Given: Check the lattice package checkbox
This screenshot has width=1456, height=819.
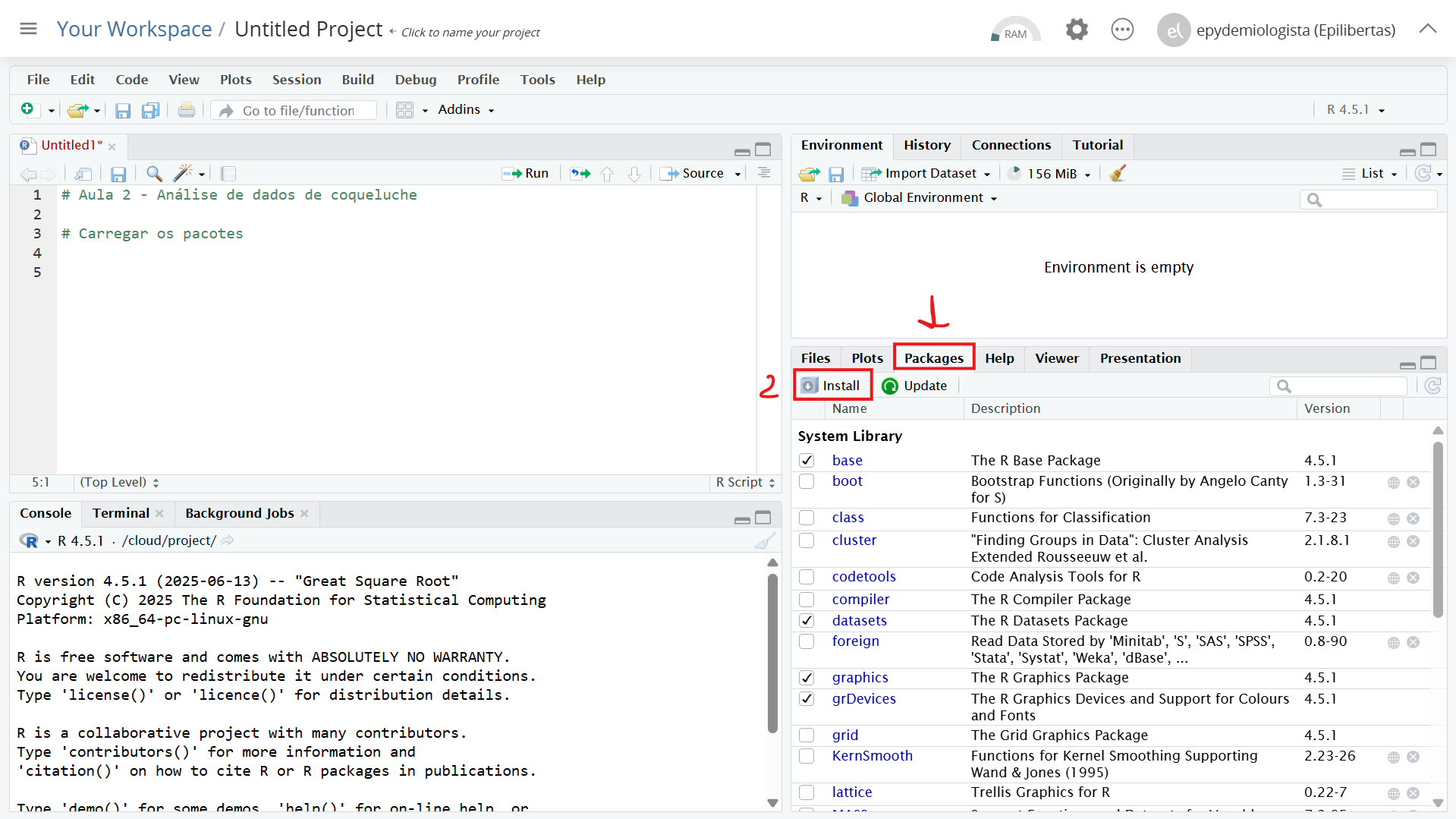Looking at the screenshot, I should point(807,792).
